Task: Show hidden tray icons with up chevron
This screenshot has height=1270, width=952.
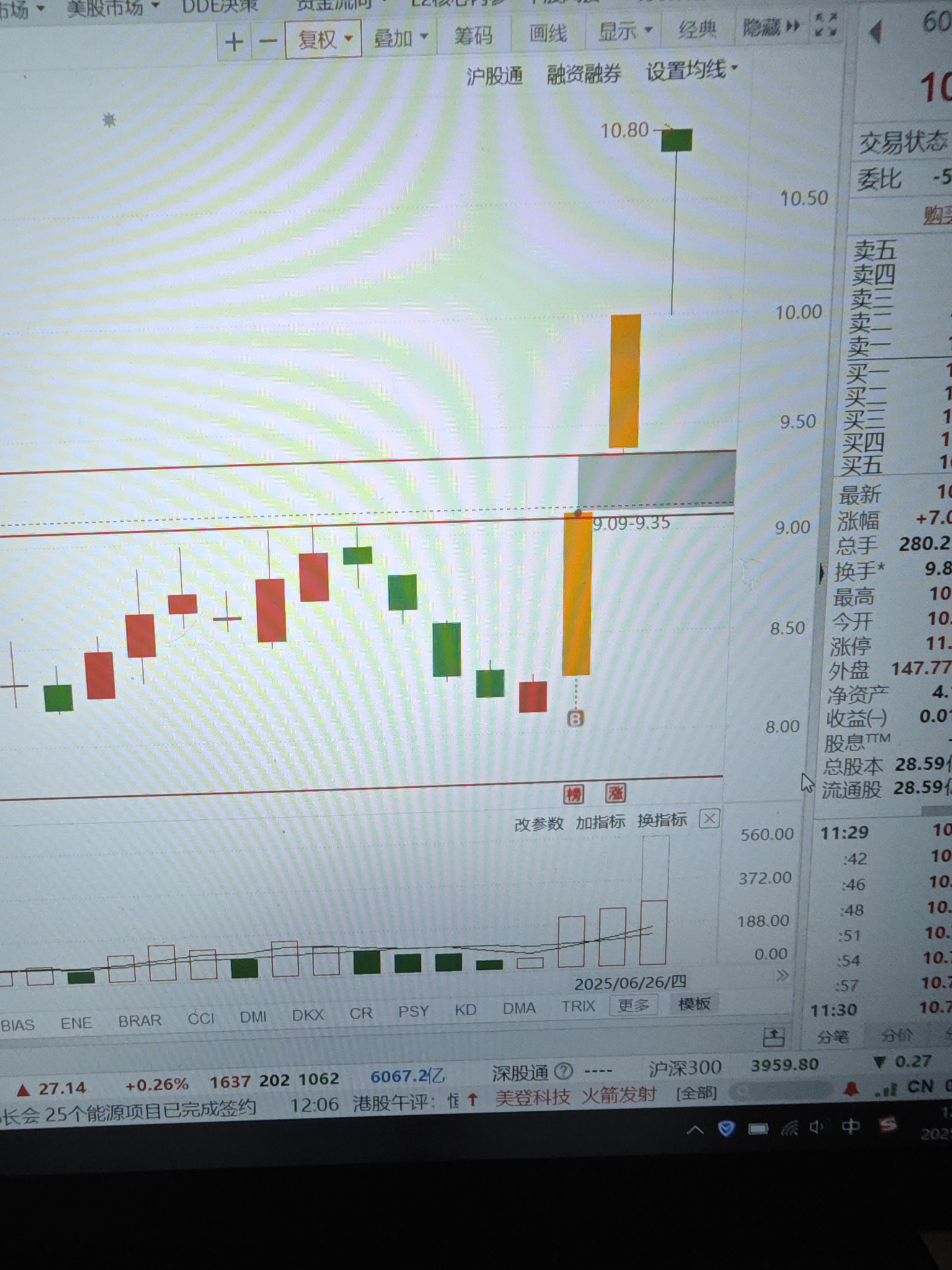Action: [x=695, y=1130]
